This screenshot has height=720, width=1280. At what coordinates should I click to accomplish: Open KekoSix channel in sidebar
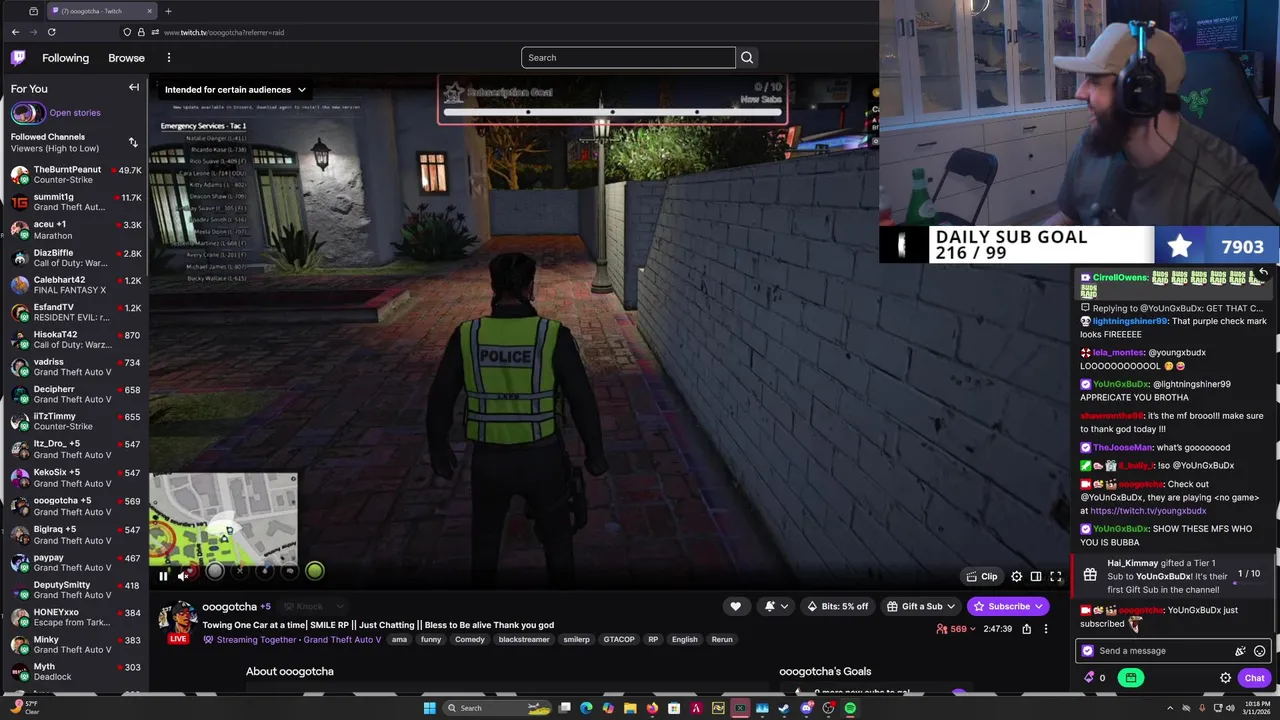75,477
